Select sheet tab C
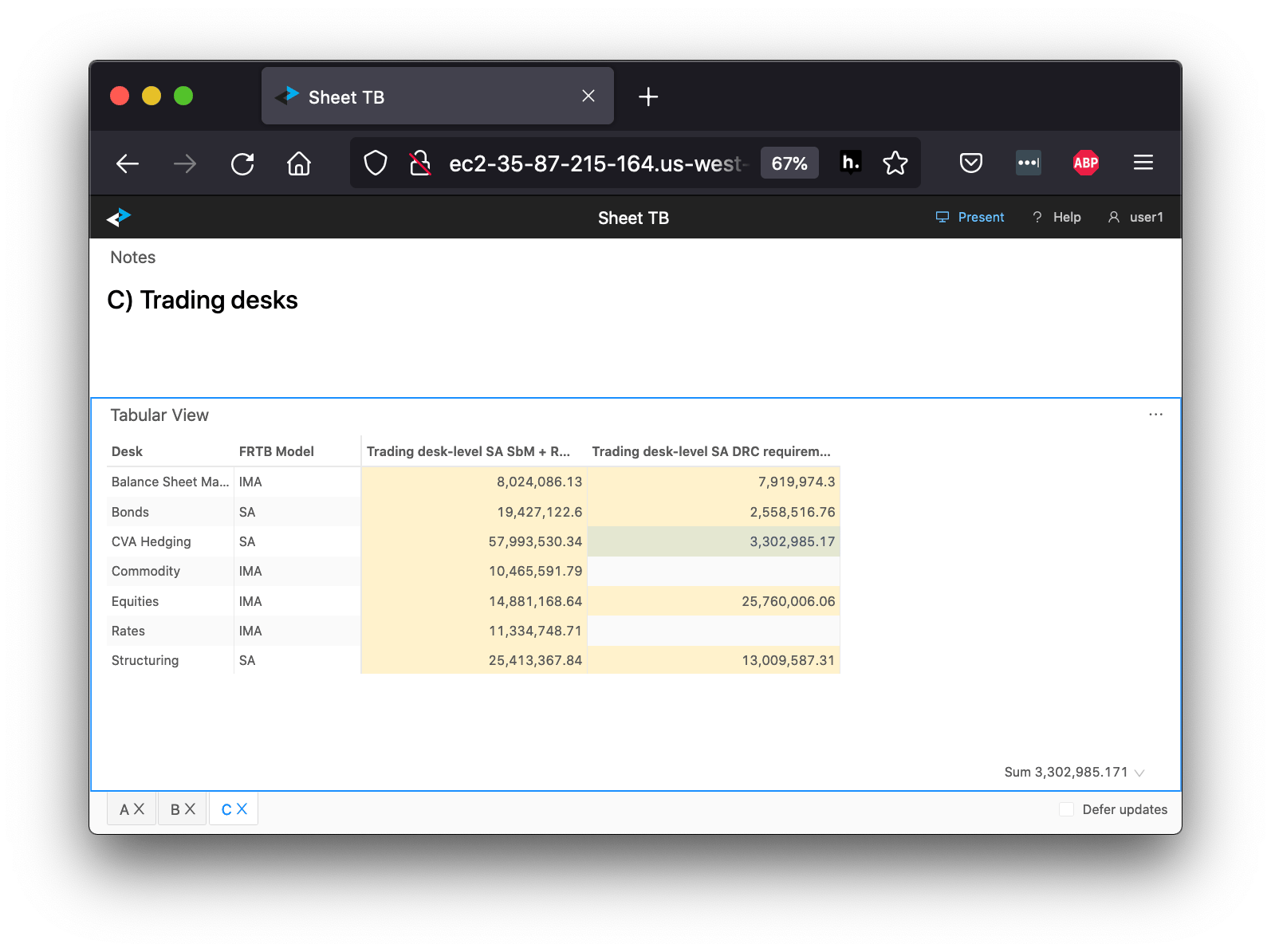Screen dimensions: 1271x952 (226, 809)
